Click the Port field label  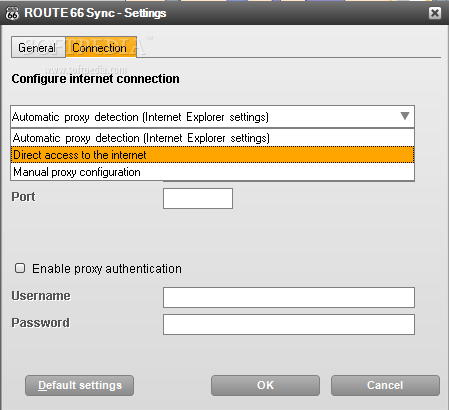point(23,197)
